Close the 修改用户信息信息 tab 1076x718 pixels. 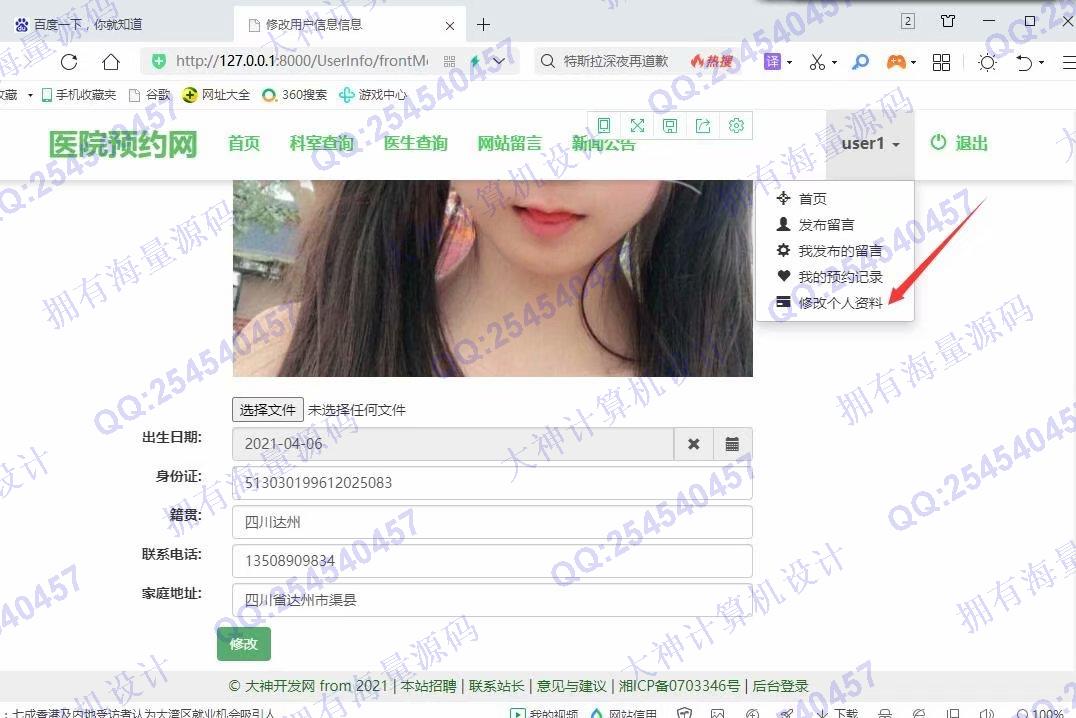coord(449,25)
